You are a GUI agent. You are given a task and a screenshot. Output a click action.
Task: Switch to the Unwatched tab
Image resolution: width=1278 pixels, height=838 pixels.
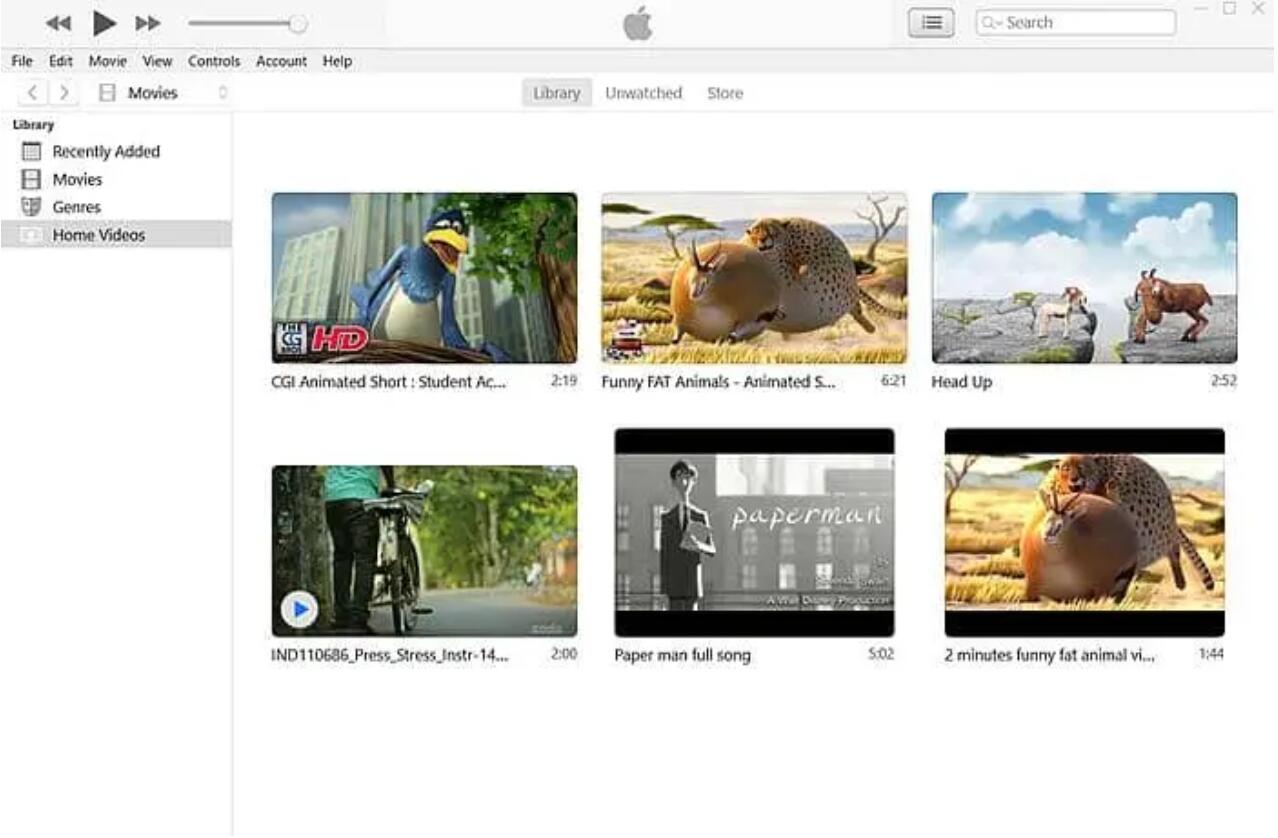point(643,93)
